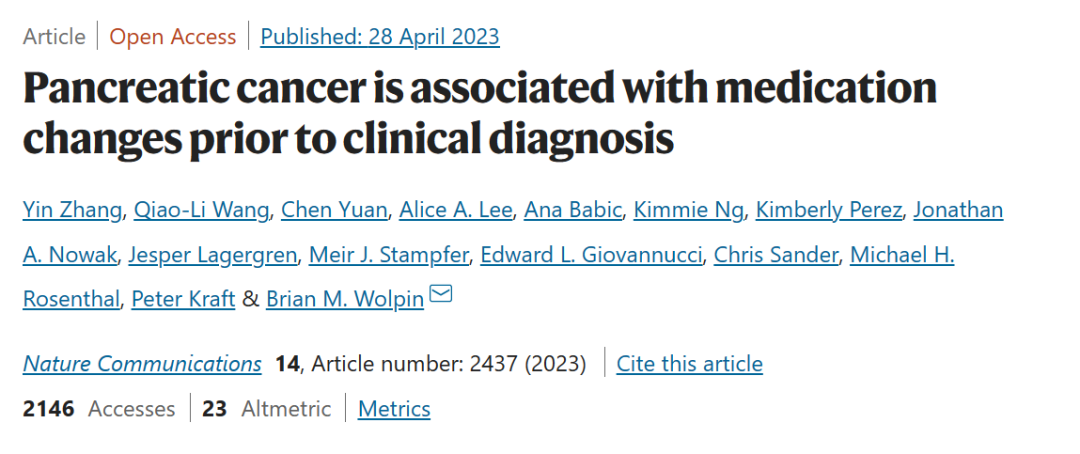Click the Ana Babic author name
Screen dimensions: 1080x454
pyautogui.click(x=572, y=210)
